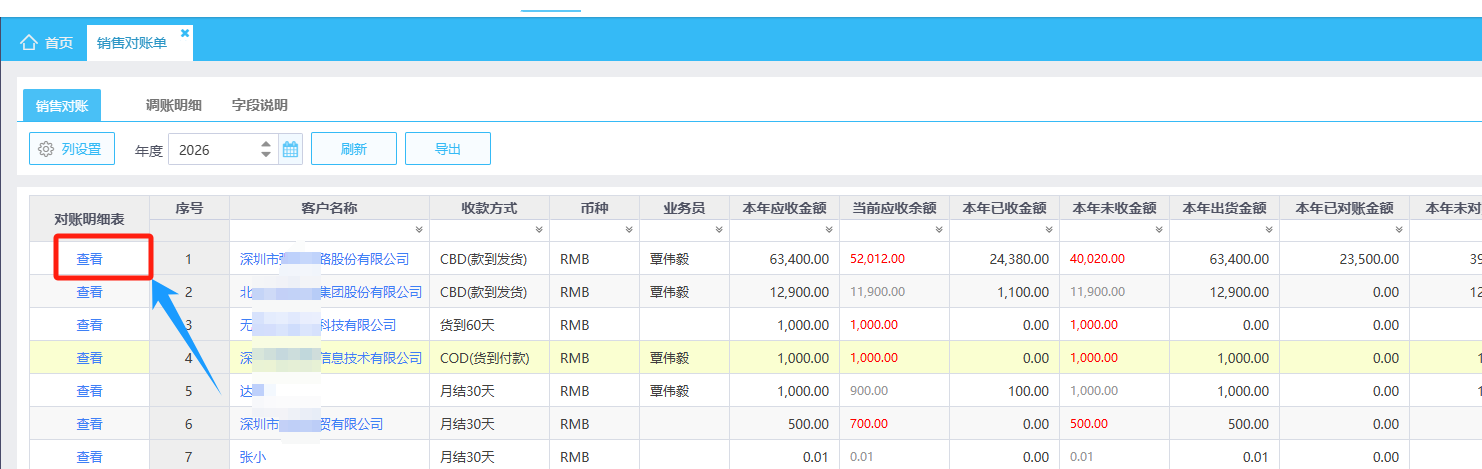
Task: Click 查看 link in row 1
Action: [90, 259]
